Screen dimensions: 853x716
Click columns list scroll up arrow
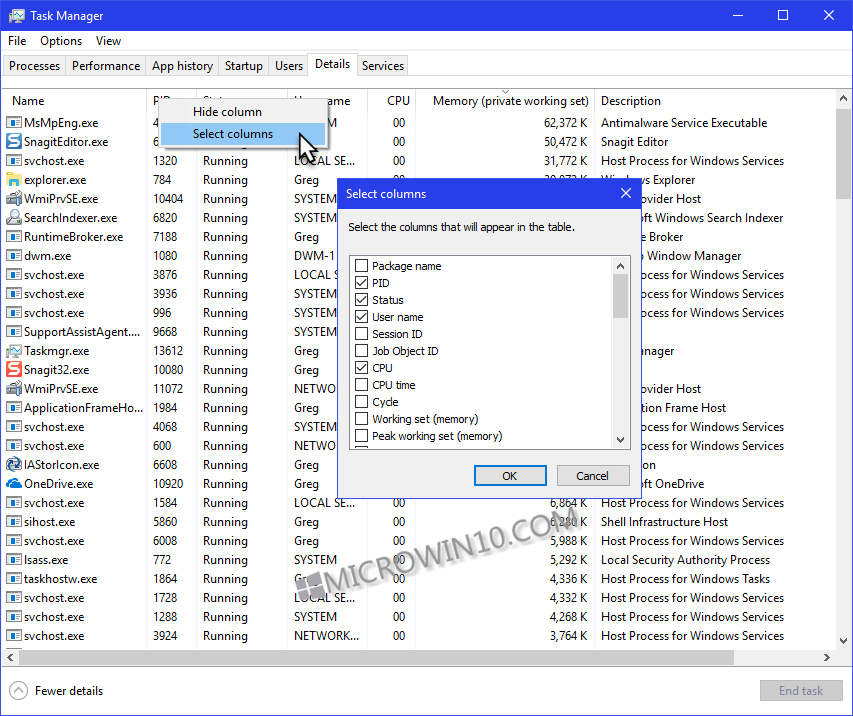pos(620,266)
